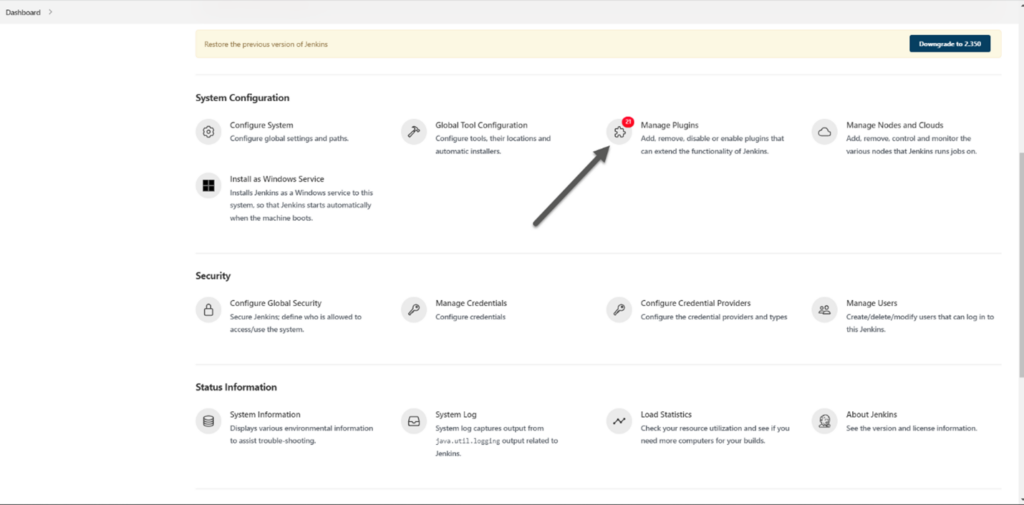Click the red plugin update count badge

click(627, 121)
